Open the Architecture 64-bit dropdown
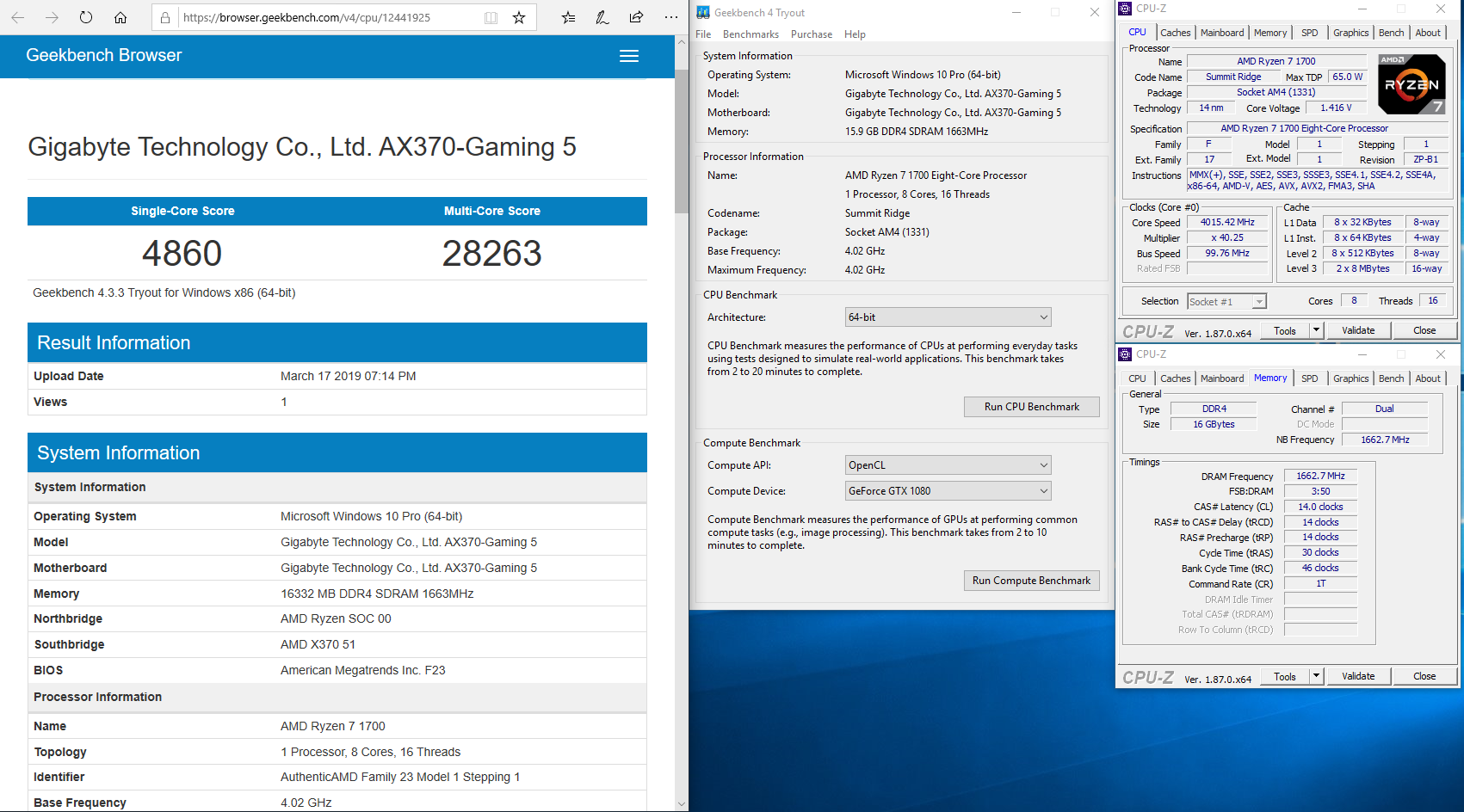This screenshot has width=1464, height=812. point(948,317)
